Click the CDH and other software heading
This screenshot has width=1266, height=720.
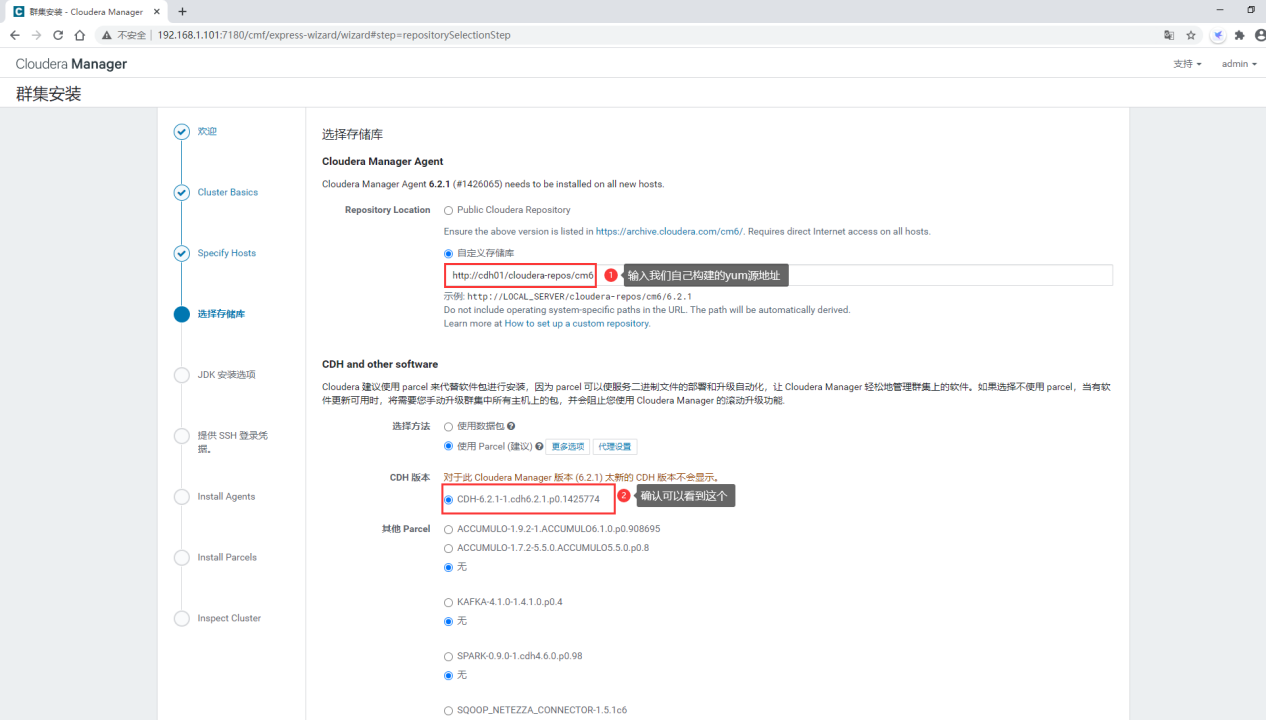[x=380, y=365]
